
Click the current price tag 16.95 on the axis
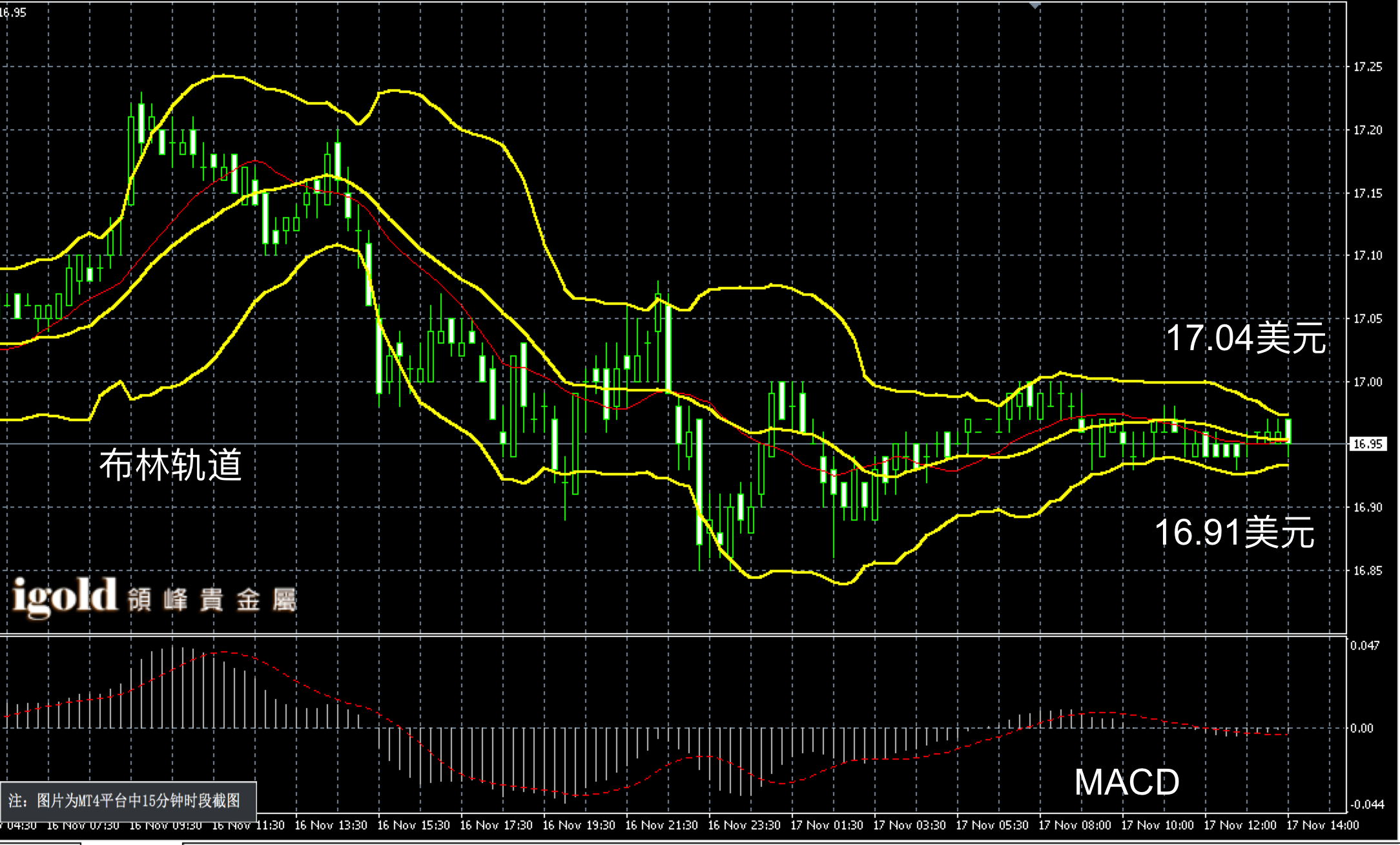click(x=1368, y=444)
